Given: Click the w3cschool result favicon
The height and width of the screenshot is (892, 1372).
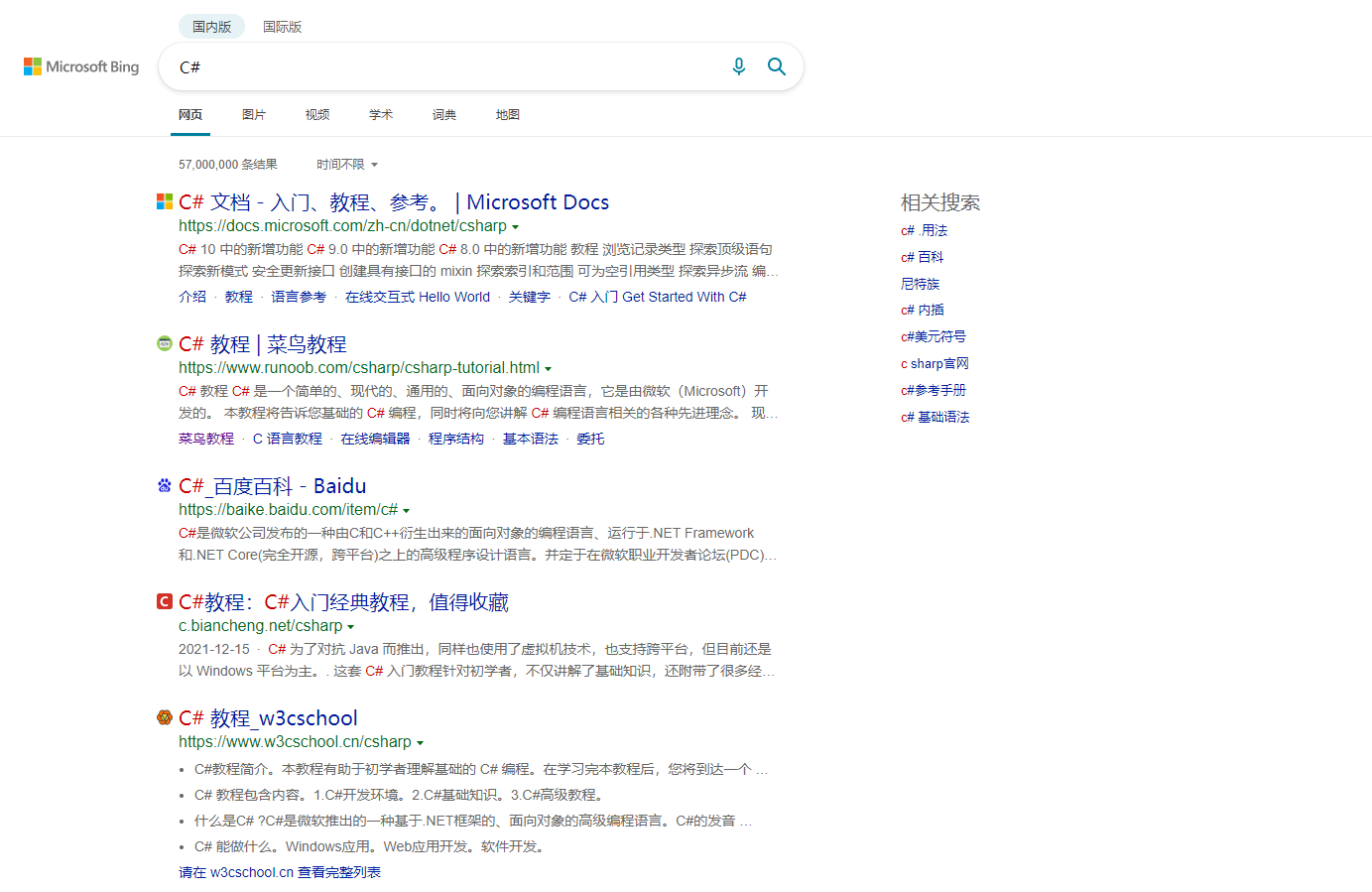Looking at the screenshot, I should point(165,717).
